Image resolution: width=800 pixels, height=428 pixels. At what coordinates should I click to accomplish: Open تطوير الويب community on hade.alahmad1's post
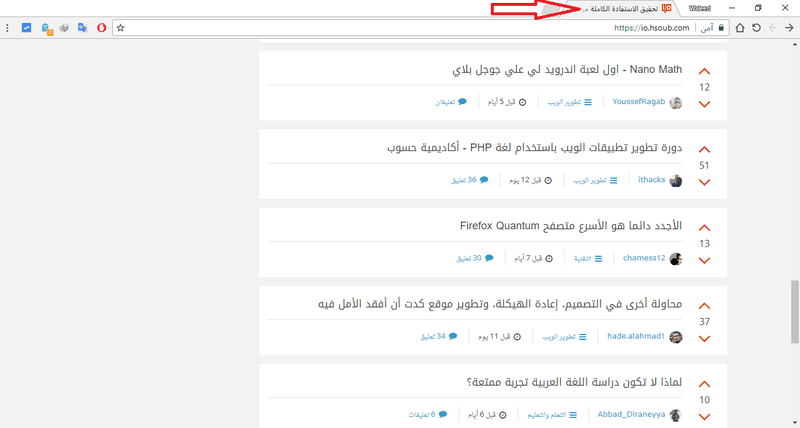pyautogui.click(x=564, y=337)
